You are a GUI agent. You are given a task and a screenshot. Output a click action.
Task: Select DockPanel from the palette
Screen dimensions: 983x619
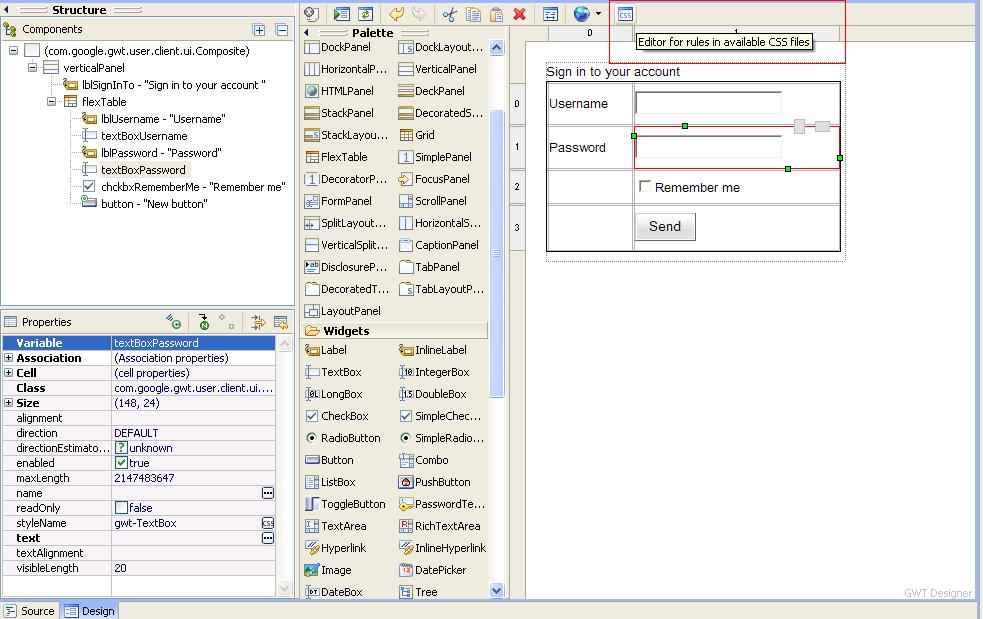coord(337,47)
